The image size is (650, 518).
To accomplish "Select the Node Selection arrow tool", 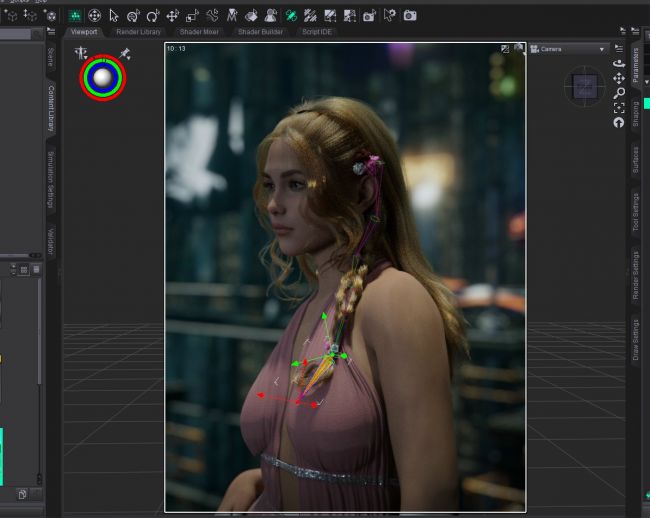I will coord(113,15).
